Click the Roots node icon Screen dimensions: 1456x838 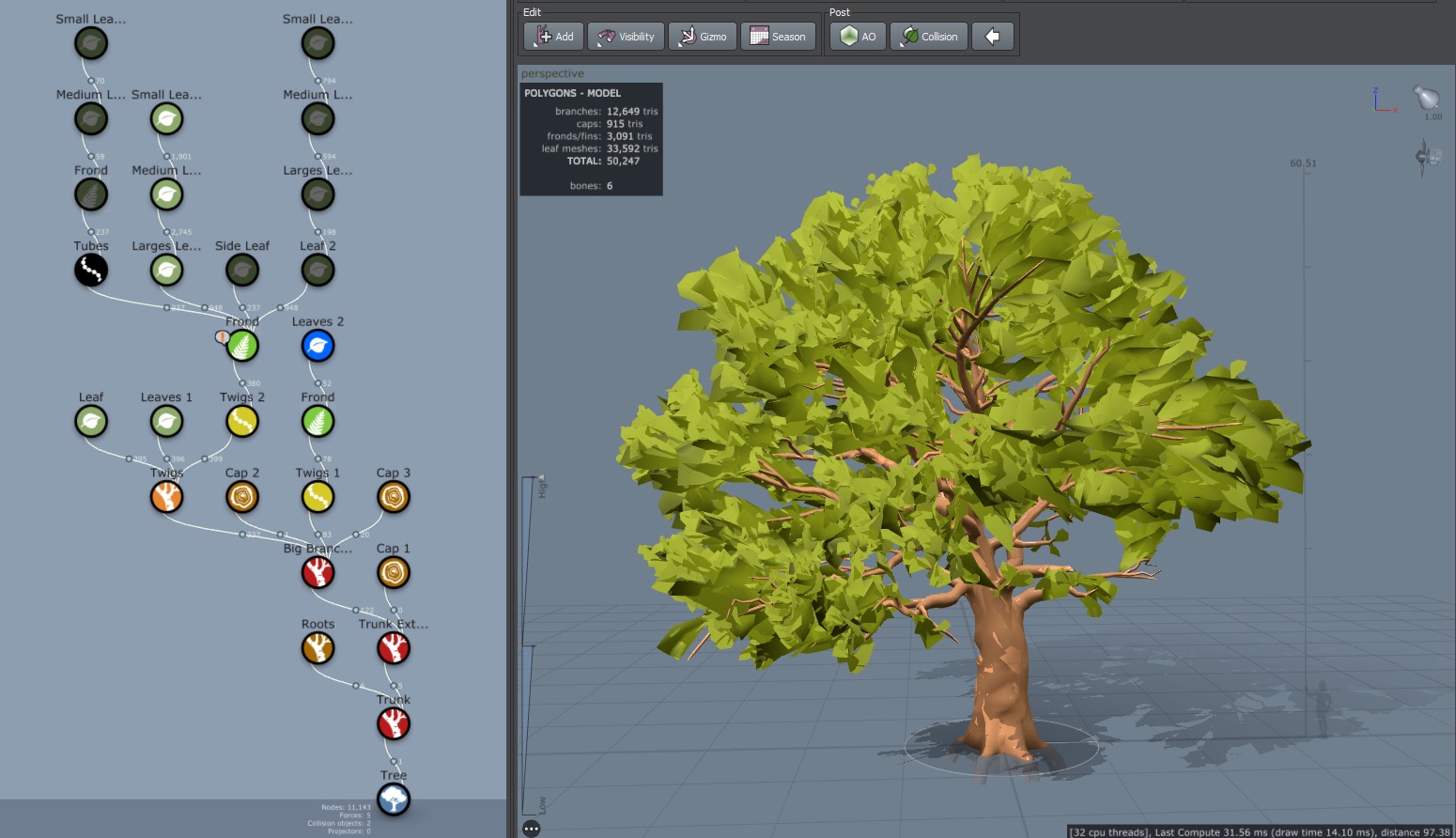pyautogui.click(x=318, y=648)
